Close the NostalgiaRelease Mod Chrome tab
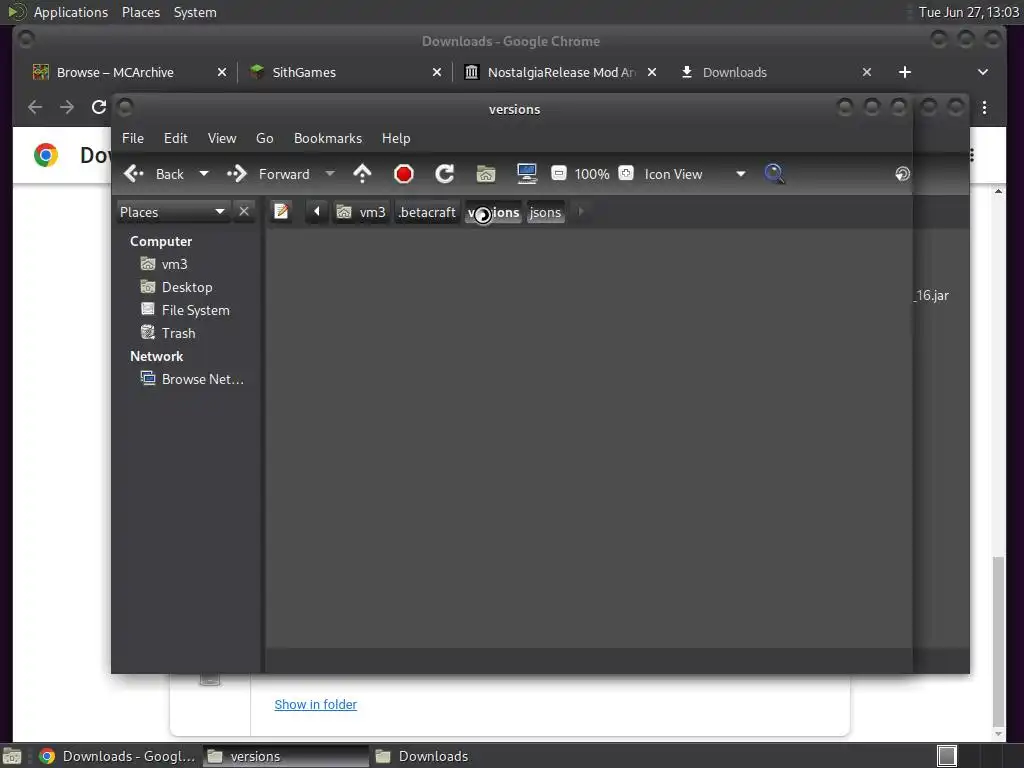Screen dimensions: 1024x768 652,72
